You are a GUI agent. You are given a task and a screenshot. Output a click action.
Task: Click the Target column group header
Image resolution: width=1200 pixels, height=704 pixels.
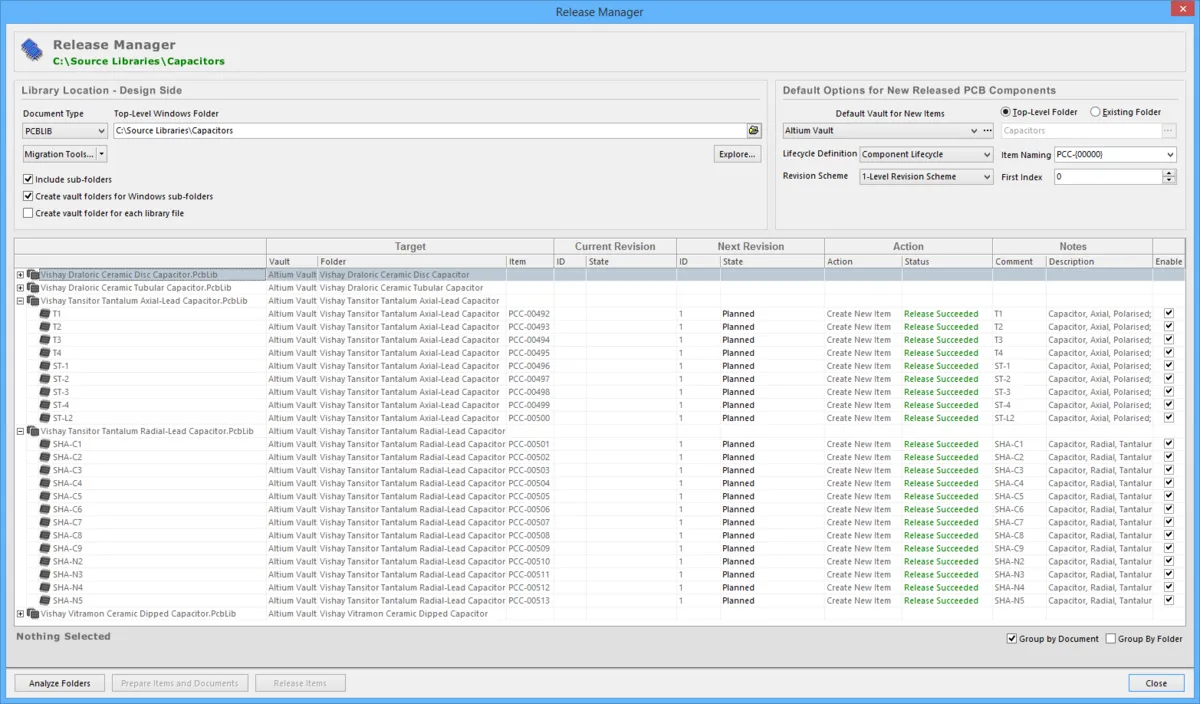tap(410, 246)
